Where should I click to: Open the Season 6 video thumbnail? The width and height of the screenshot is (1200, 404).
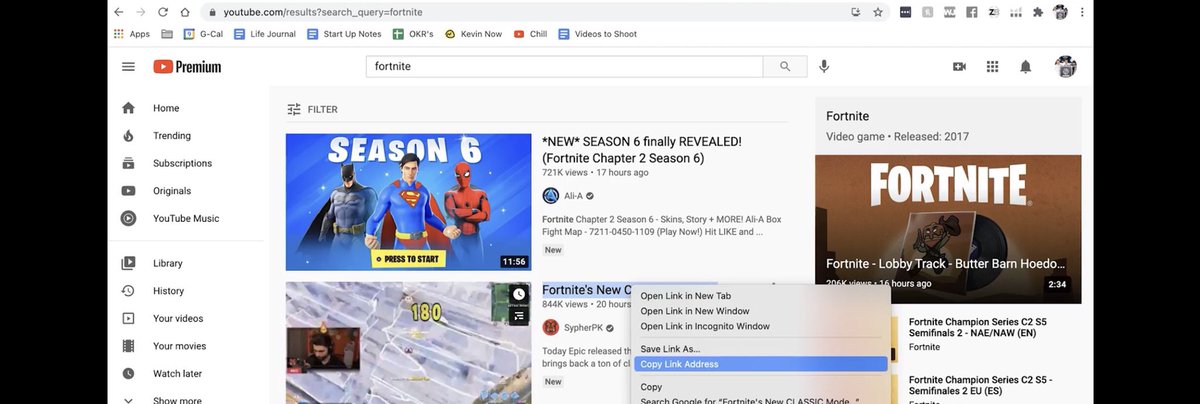click(408, 202)
